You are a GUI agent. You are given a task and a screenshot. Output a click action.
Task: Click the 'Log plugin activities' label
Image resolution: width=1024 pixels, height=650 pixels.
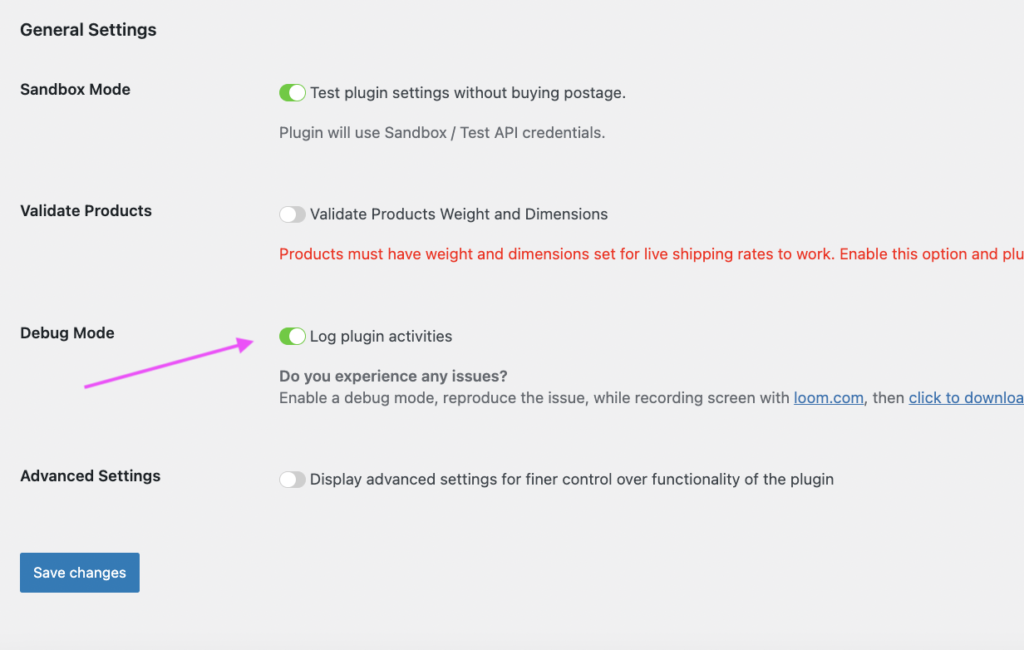381,336
